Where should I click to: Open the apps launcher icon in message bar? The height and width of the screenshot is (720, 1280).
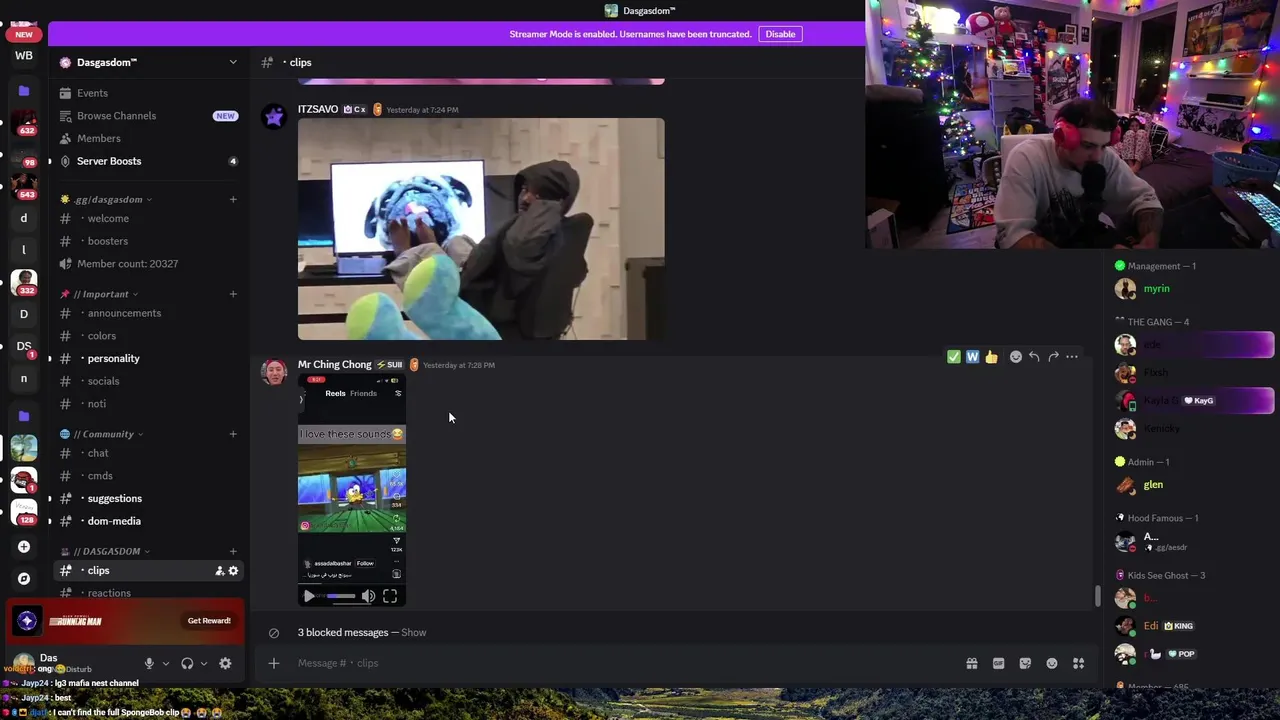coord(1079,663)
